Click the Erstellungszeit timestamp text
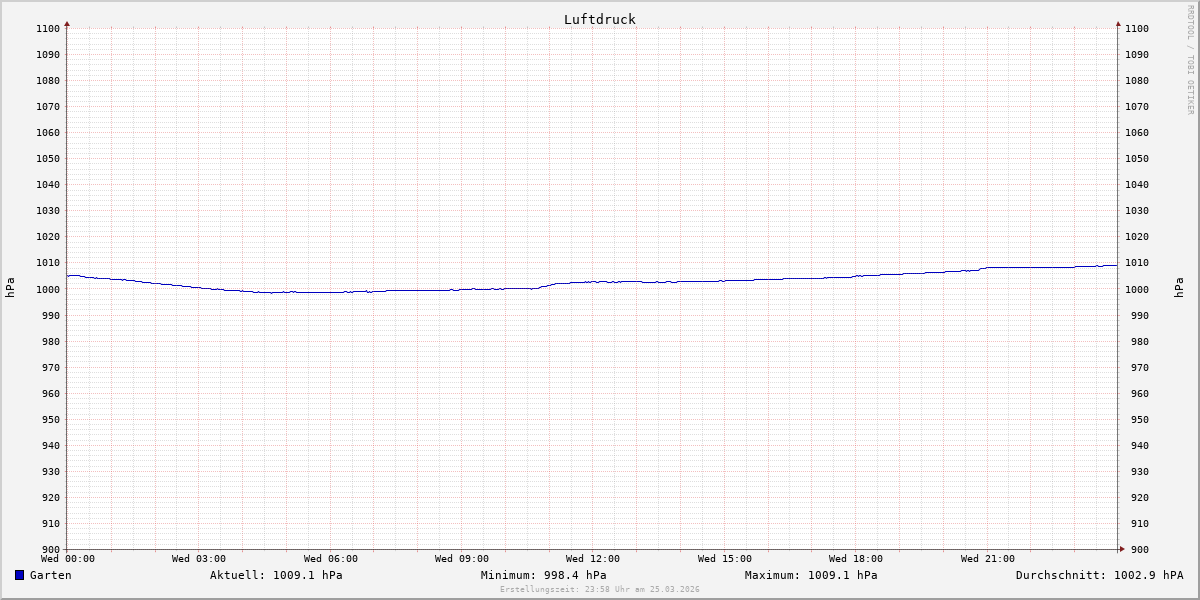Image resolution: width=1200 pixels, height=600 pixels. click(600, 589)
